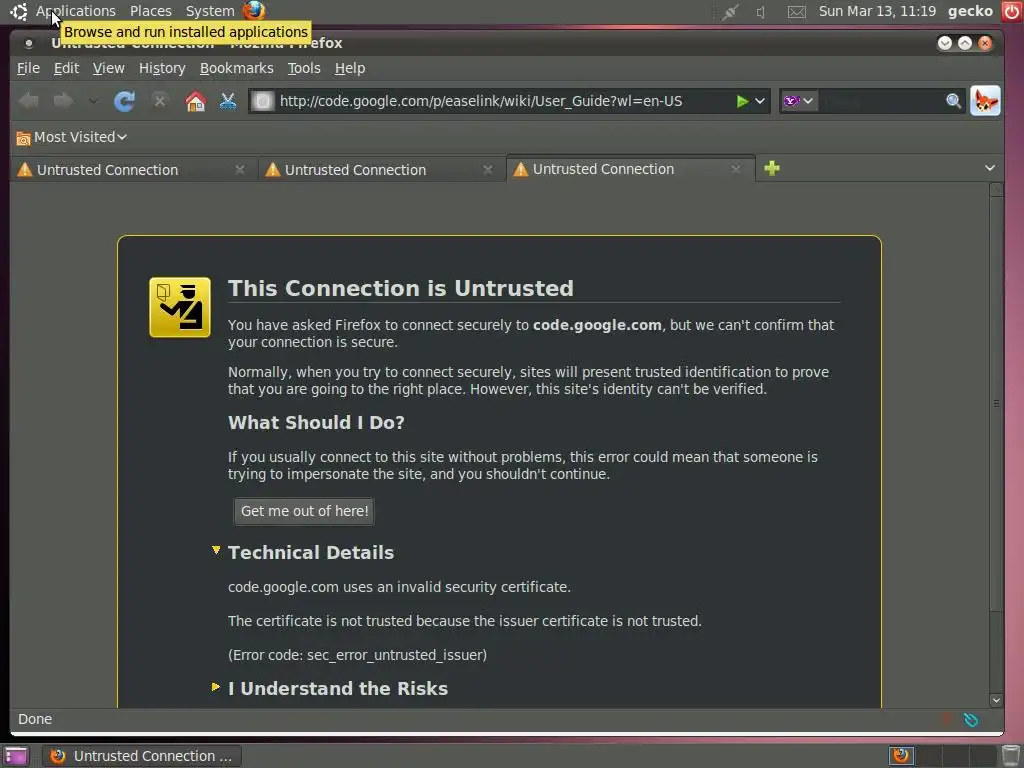This screenshot has width=1024, height=768.
Task: Open the list all tabs dropdown
Action: click(990, 168)
